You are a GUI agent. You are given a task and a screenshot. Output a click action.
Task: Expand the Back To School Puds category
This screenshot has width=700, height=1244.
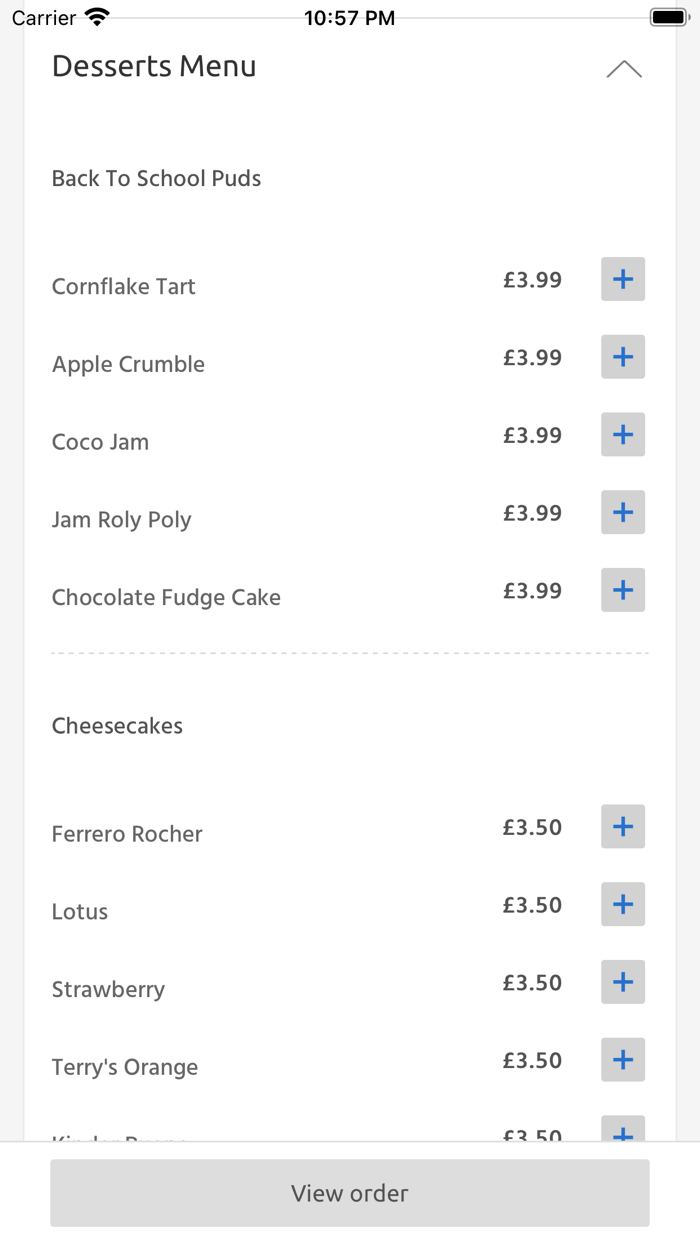point(156,178)
